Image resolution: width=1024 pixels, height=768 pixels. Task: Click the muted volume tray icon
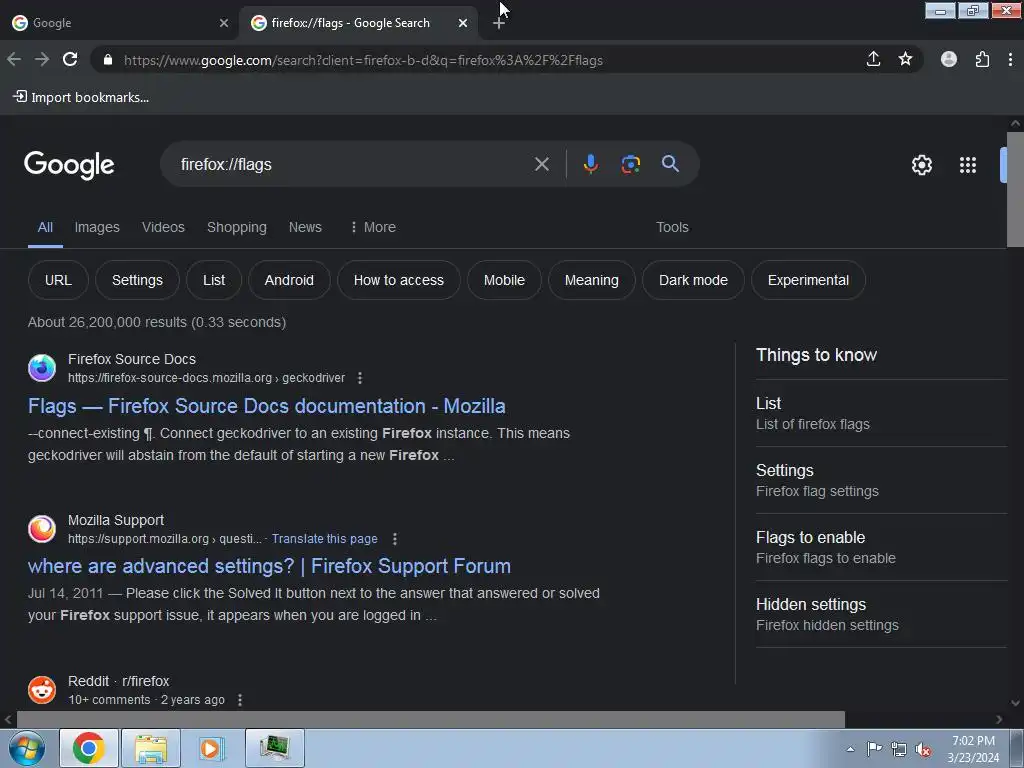(923, 750)
